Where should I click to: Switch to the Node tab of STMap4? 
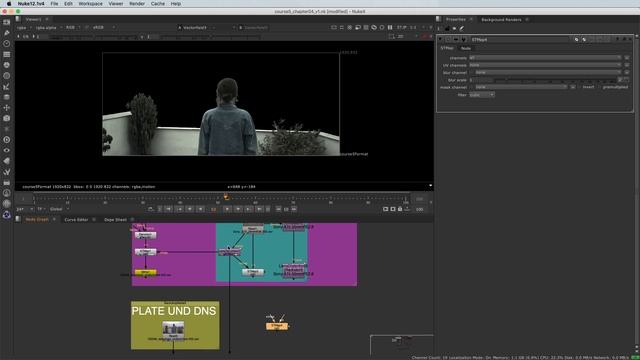tap(466, 48)
